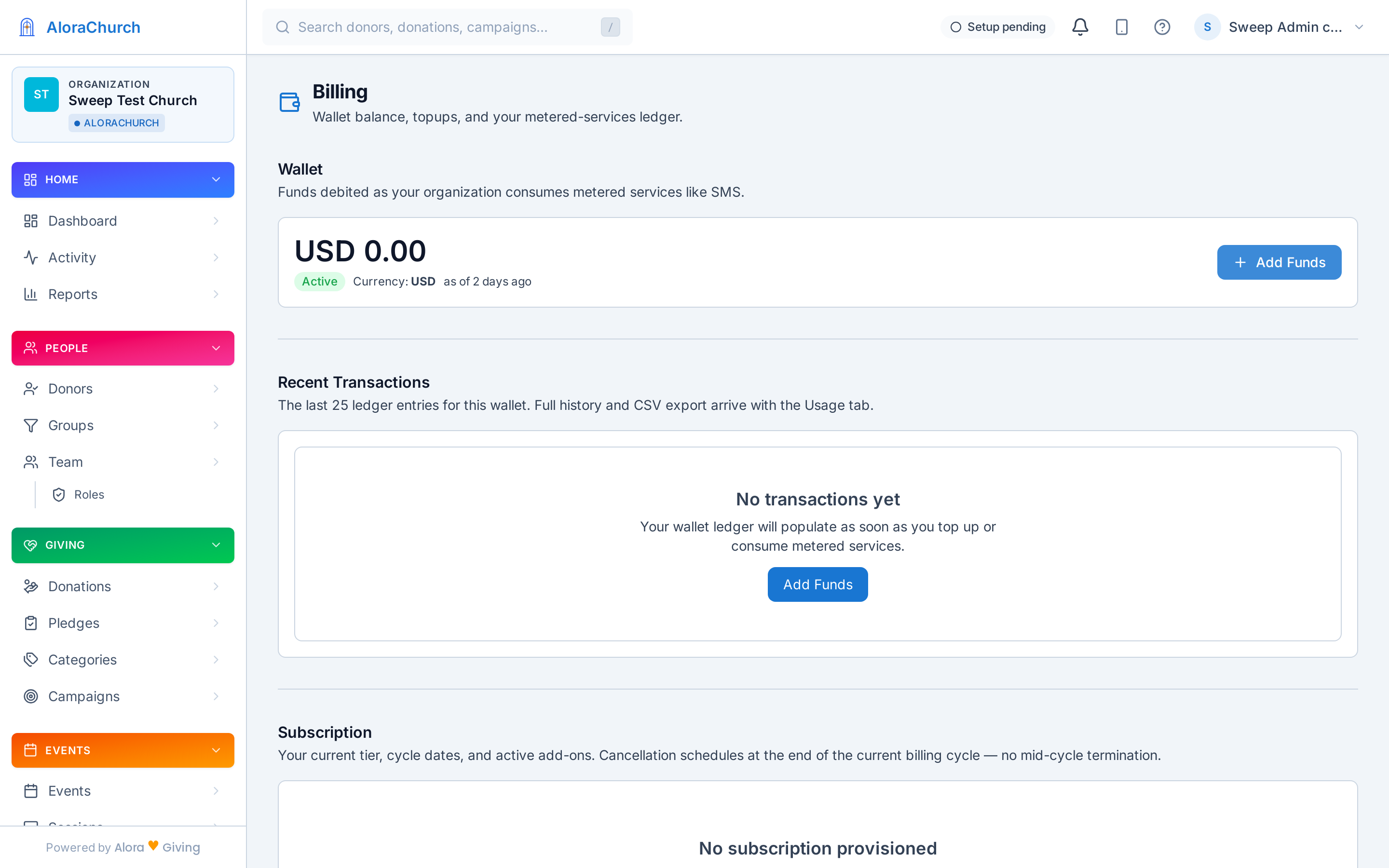Click "No subscription provisioned" text
The width and height of the screenshot is (1389, 868).
pyautogui.click(x=817, y=849)
